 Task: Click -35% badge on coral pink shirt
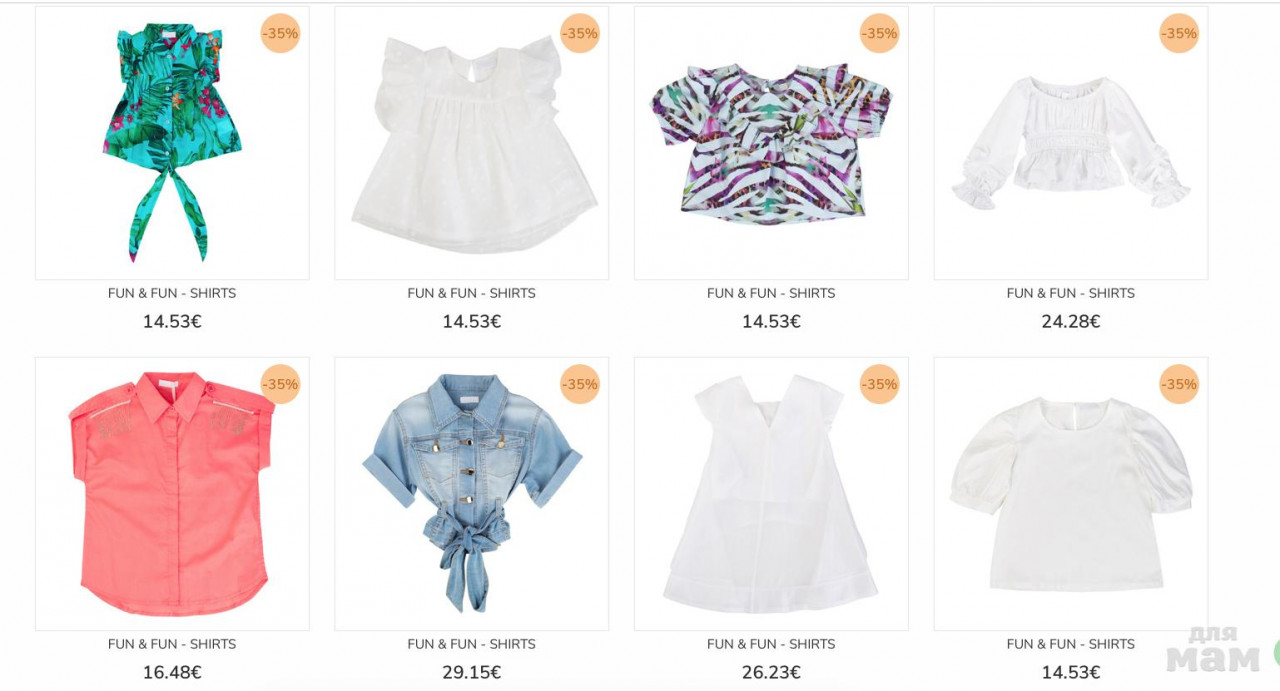(280, 384)
